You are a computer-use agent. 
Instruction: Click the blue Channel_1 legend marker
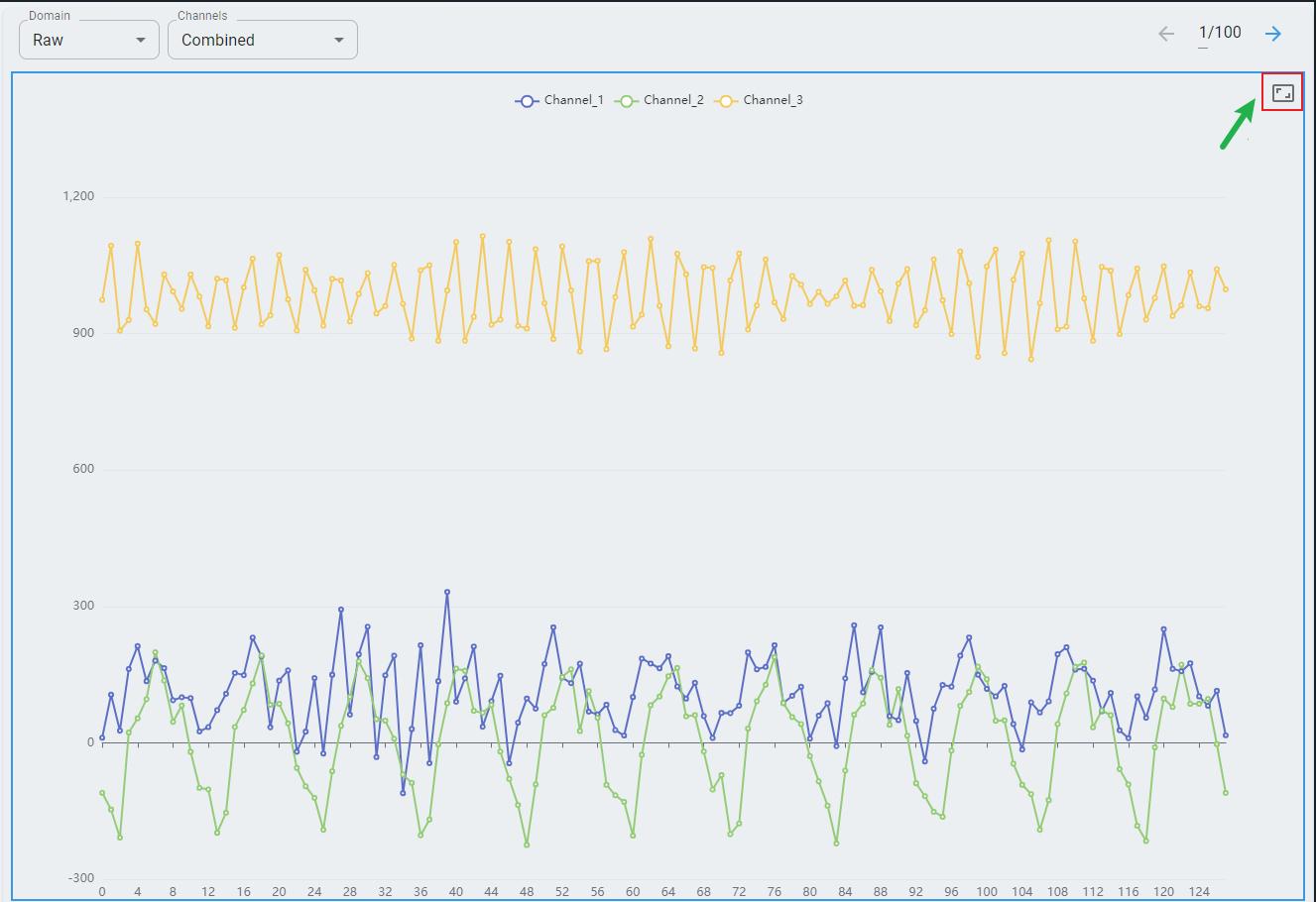point(527,100)
